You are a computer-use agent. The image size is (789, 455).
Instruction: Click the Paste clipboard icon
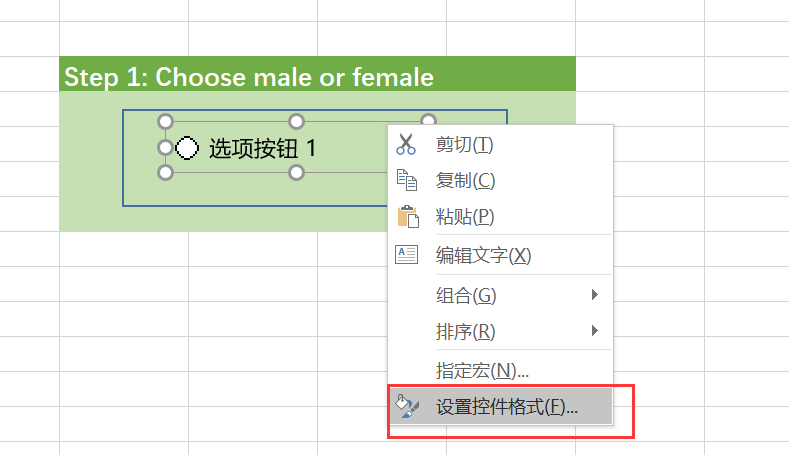click(x=406, y=216)
